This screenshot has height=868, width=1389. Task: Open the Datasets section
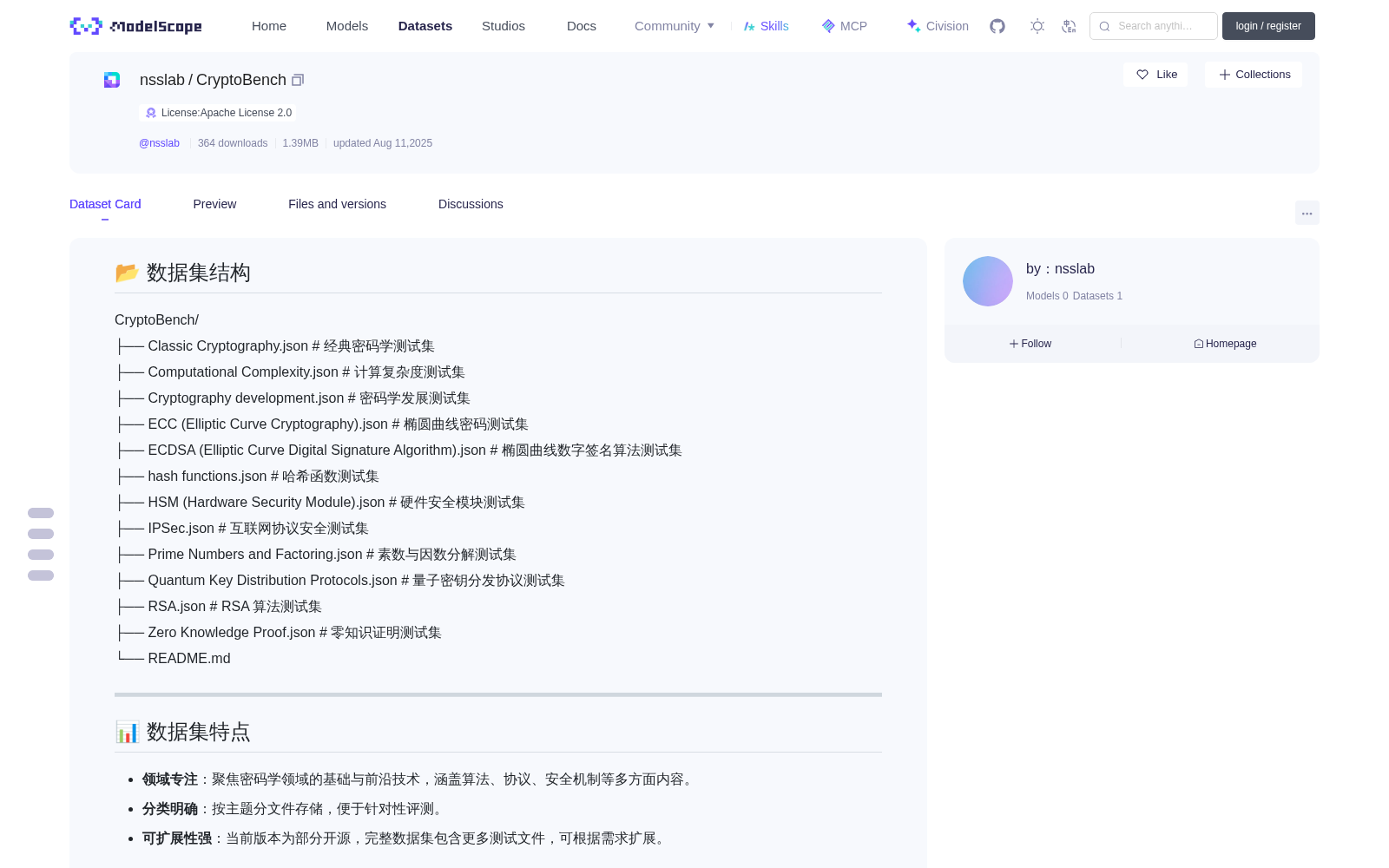(x=425, y=26)
